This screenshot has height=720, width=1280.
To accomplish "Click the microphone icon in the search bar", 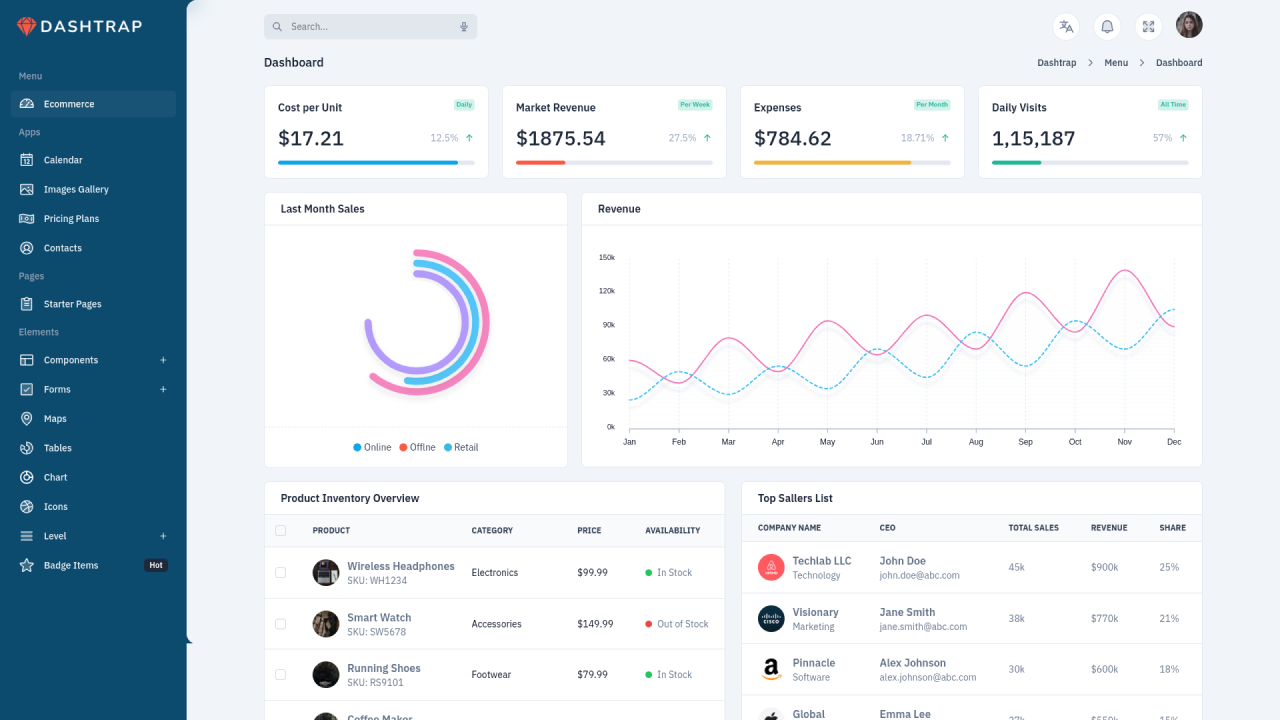I will (x=463, y=26).
